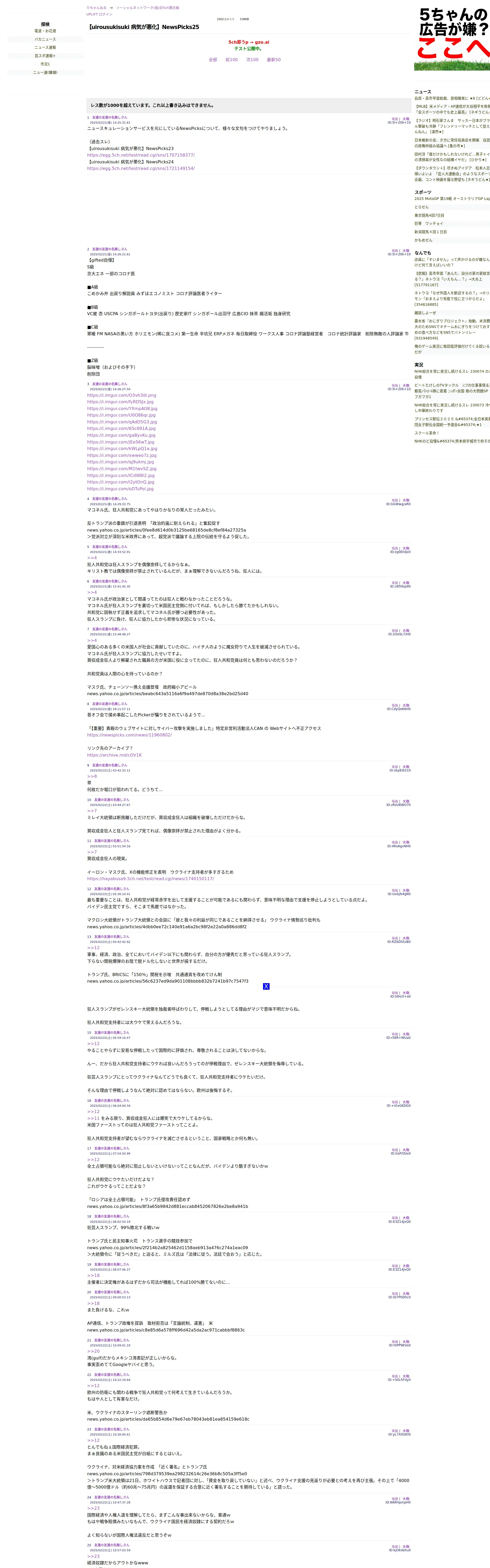
Task: Click timestamp 2025/02/21(金) 14:29:33.75
Action: [x=110, y=504]
